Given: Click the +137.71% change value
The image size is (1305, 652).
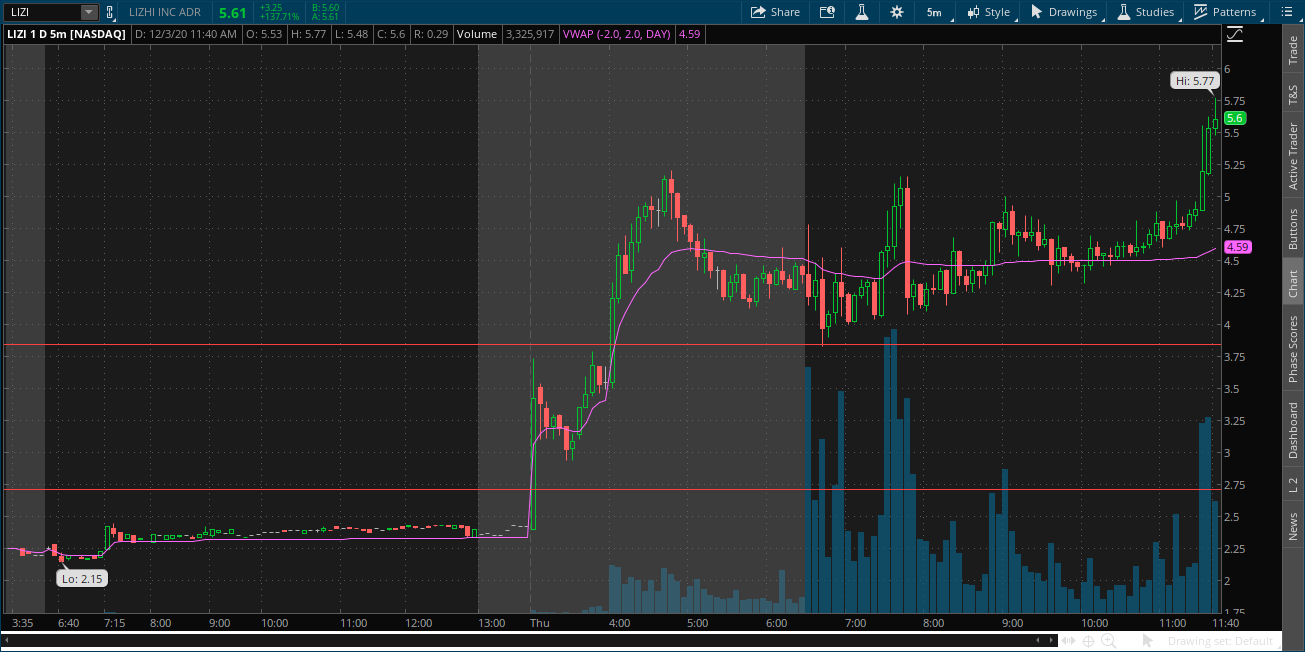Looking at the screenshot, I should tap(279, 17).
